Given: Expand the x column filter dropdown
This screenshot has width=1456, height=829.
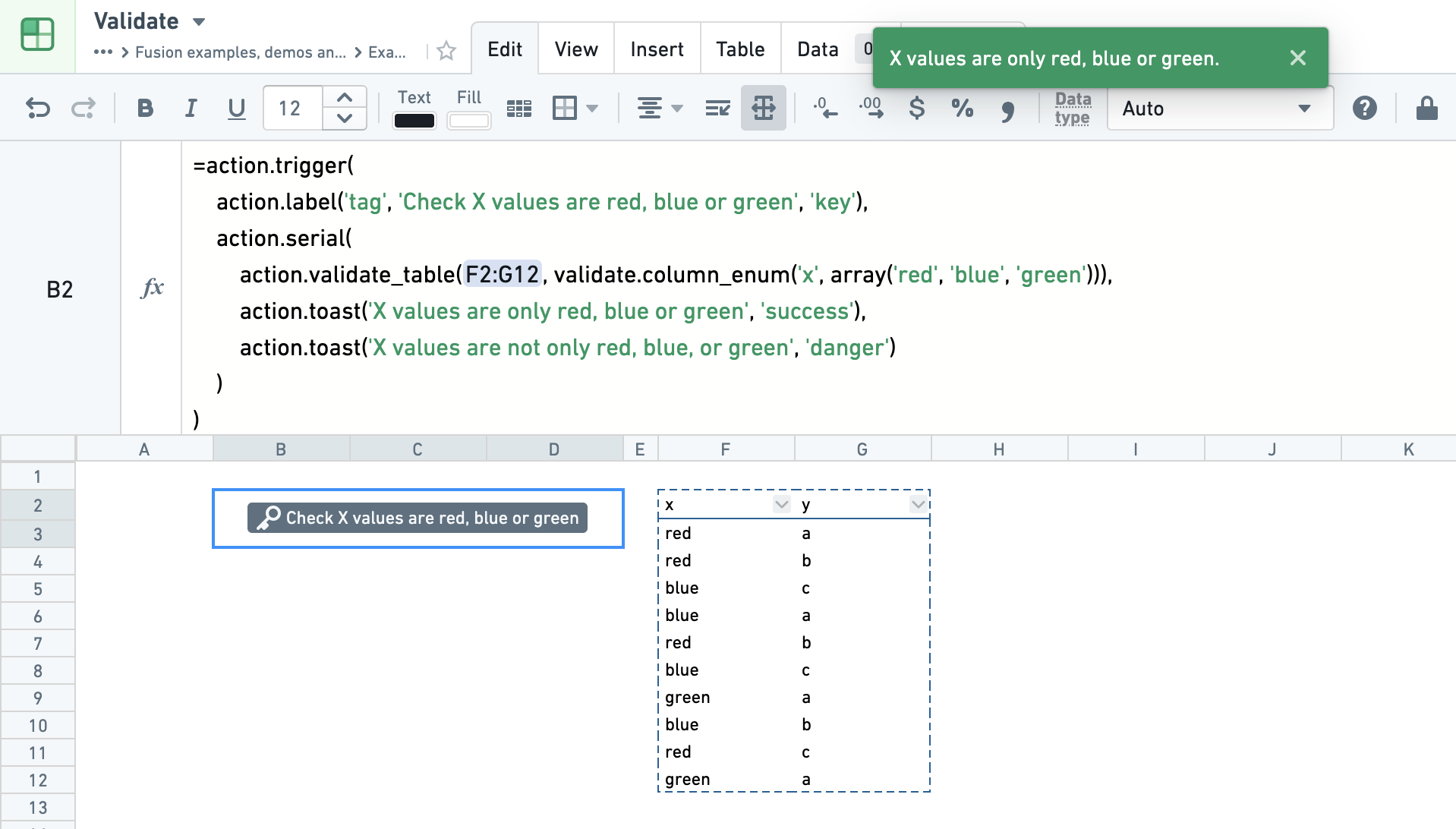Looking at the screenshot, I should tap(781, 505).
